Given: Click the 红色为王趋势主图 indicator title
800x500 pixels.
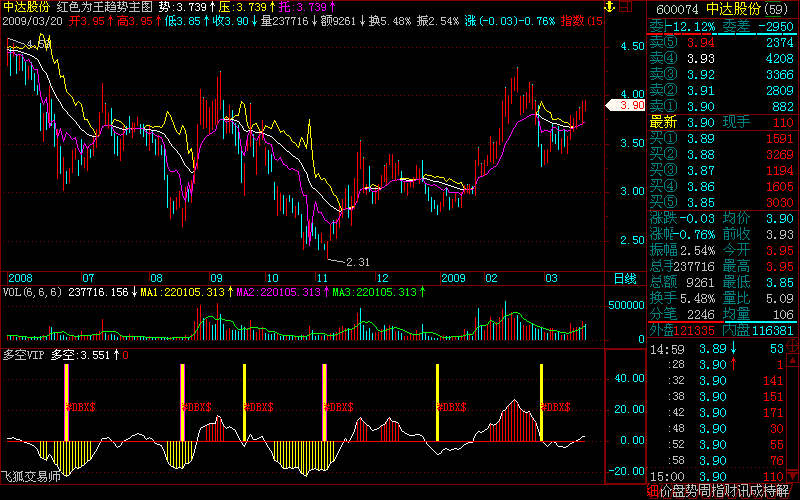Looking at the screenshot, I should (105, 7).
